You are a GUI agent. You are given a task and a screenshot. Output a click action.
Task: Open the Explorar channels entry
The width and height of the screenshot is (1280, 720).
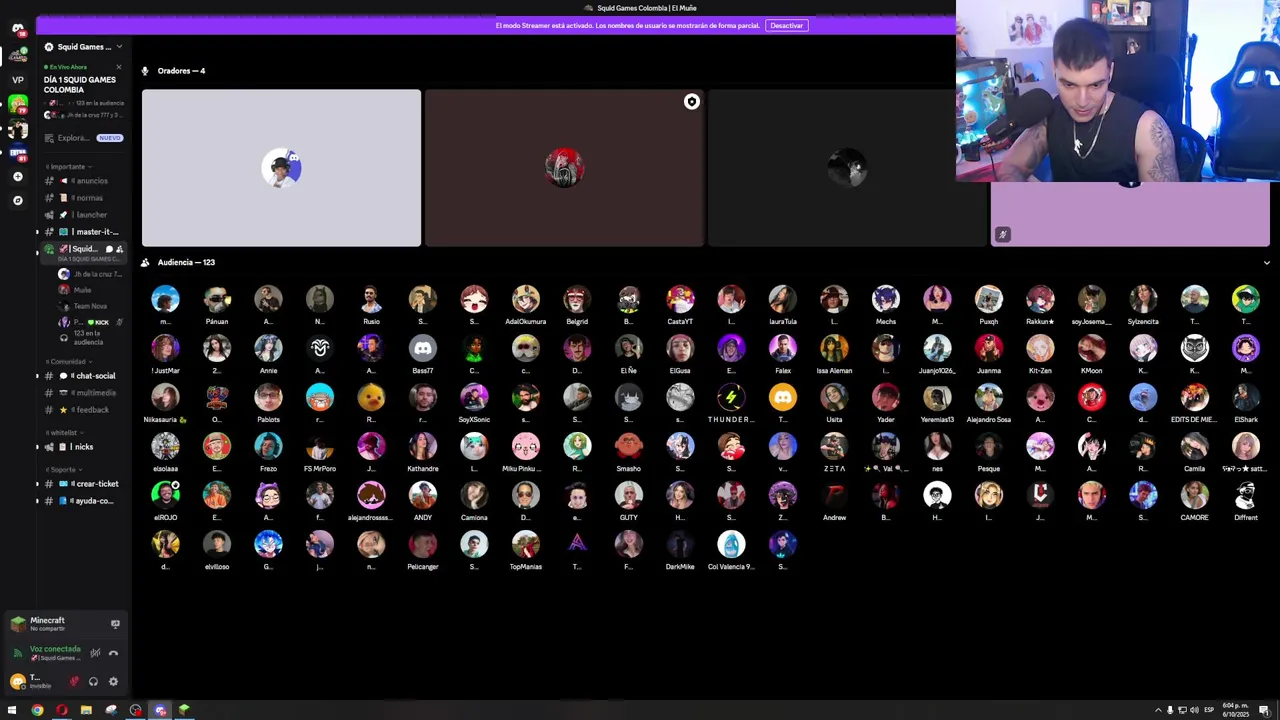83,138
